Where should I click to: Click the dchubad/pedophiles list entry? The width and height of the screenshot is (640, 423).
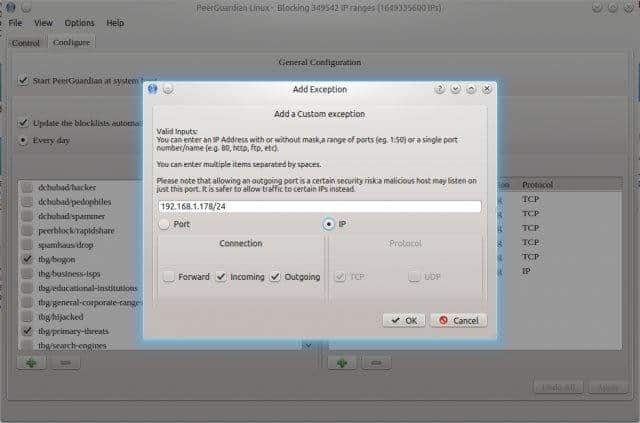tap(75, 202)
